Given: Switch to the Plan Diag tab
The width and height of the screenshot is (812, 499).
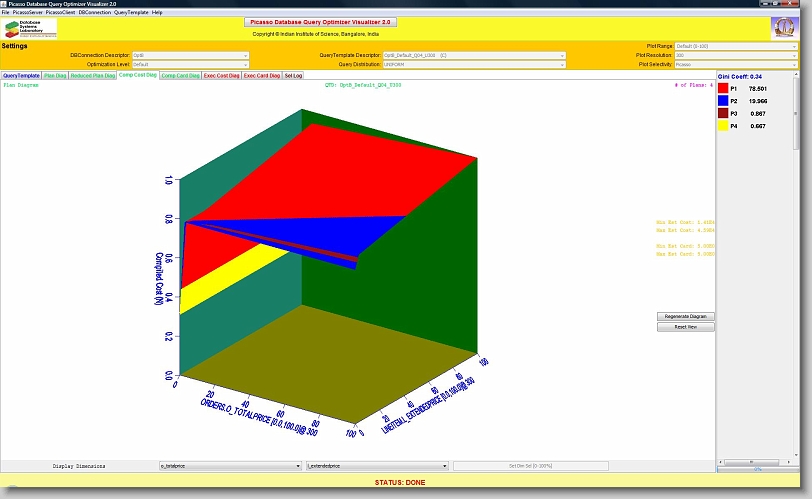Looking at the screenshot, I should tap(55, 76).
